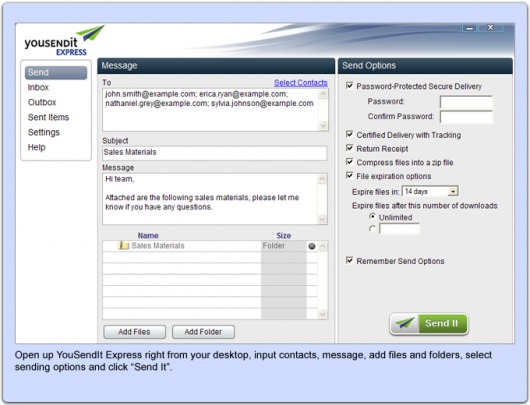Screen dimensions: 530x405
Task: Open Settings in the sidebar
Action: point(44,132)
